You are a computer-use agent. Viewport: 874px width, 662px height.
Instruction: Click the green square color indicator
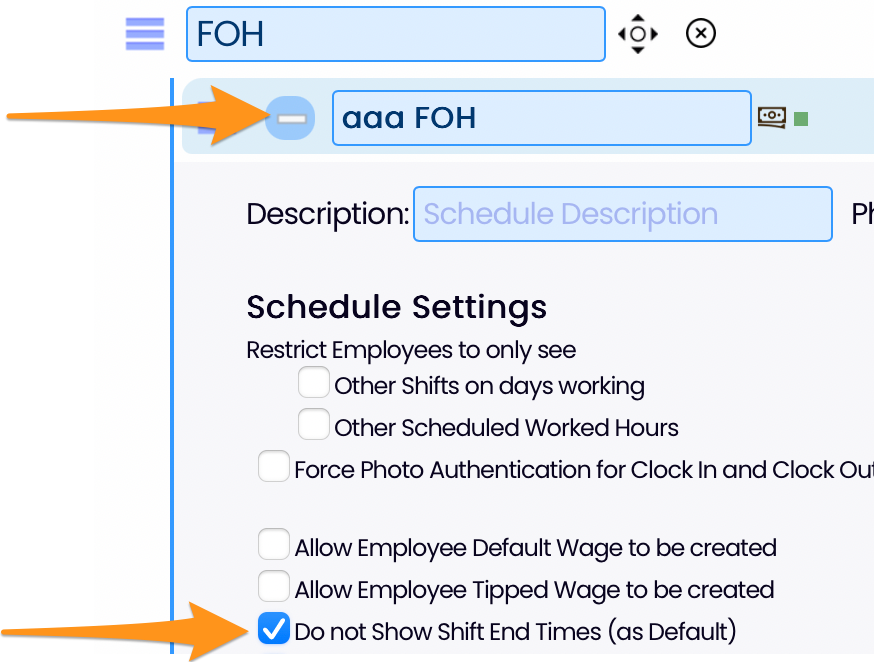[801, 119]
